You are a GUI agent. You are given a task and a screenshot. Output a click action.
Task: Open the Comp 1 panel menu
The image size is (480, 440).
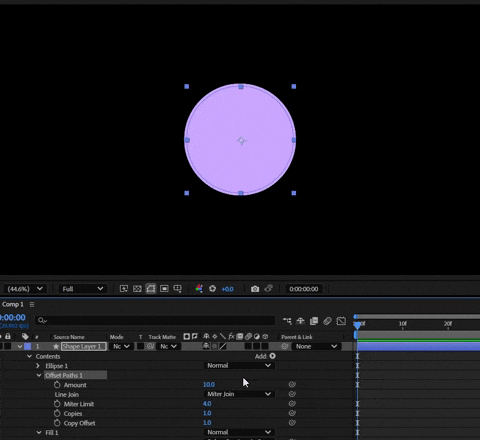[x=32, y=304]
